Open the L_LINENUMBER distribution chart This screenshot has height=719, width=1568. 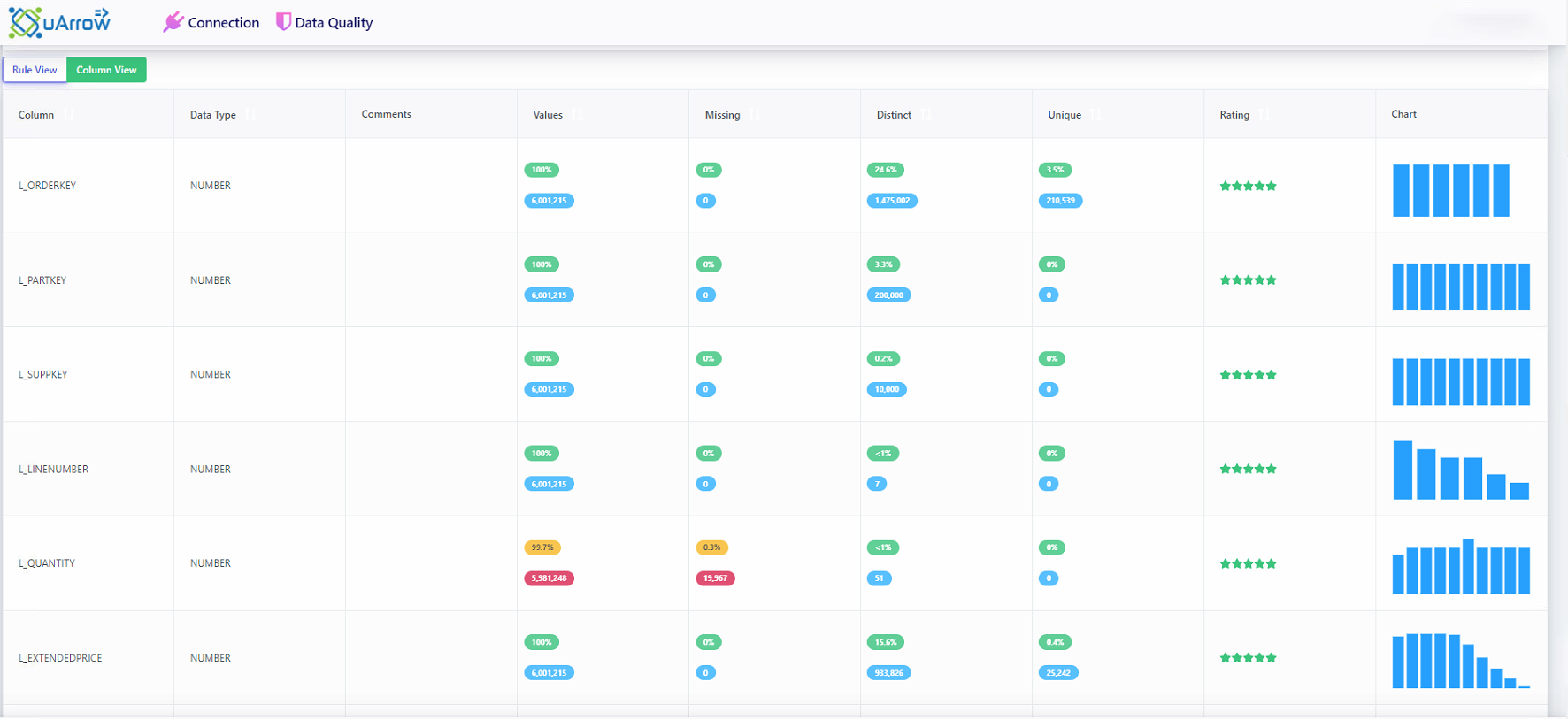click(1460, 470)
